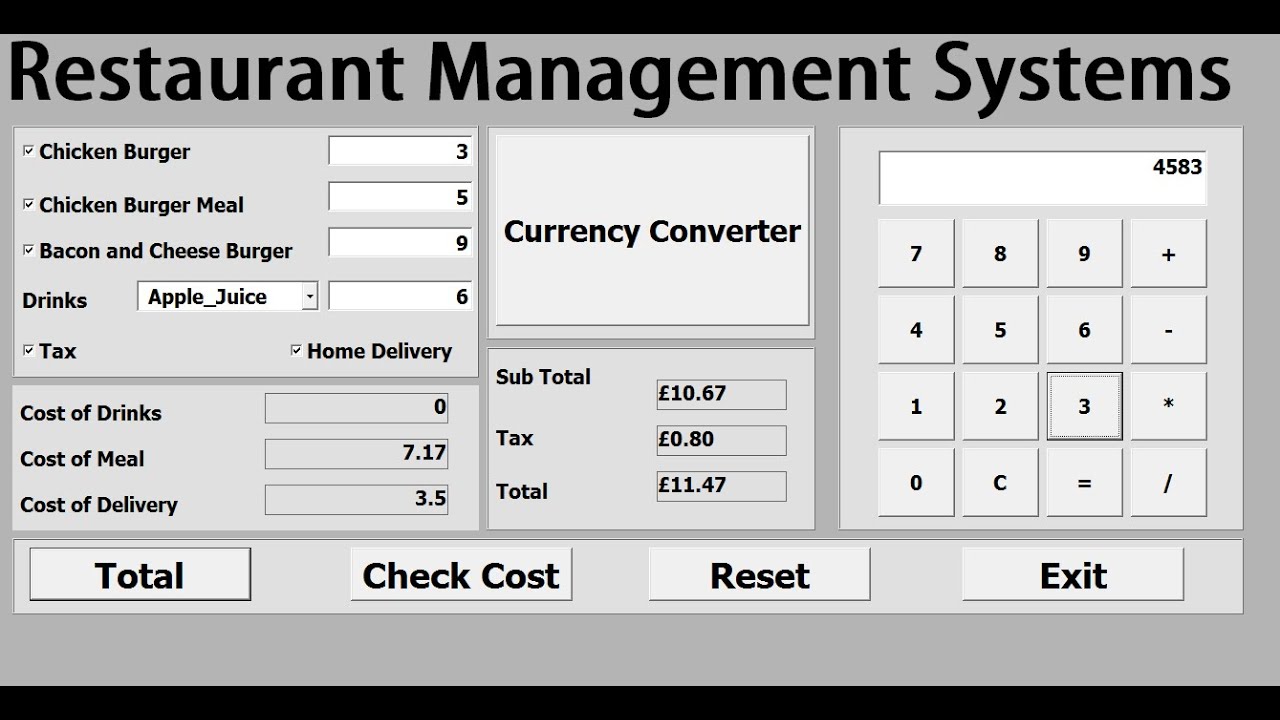Clear the calculator with C key
Viewport: 1280px width, 720px height.
(1000, 483)
